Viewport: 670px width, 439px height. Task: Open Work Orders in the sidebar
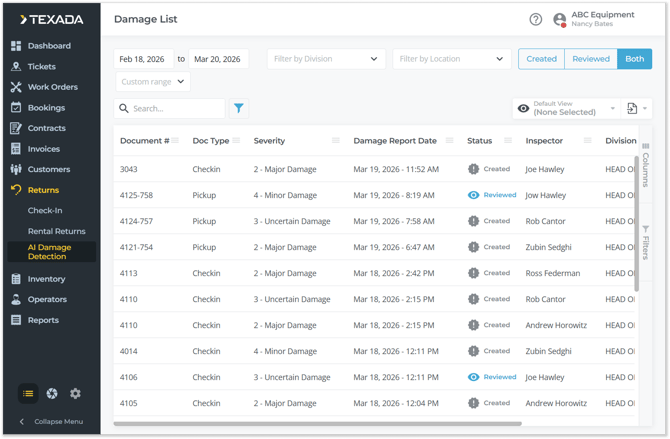pos(52,87)
